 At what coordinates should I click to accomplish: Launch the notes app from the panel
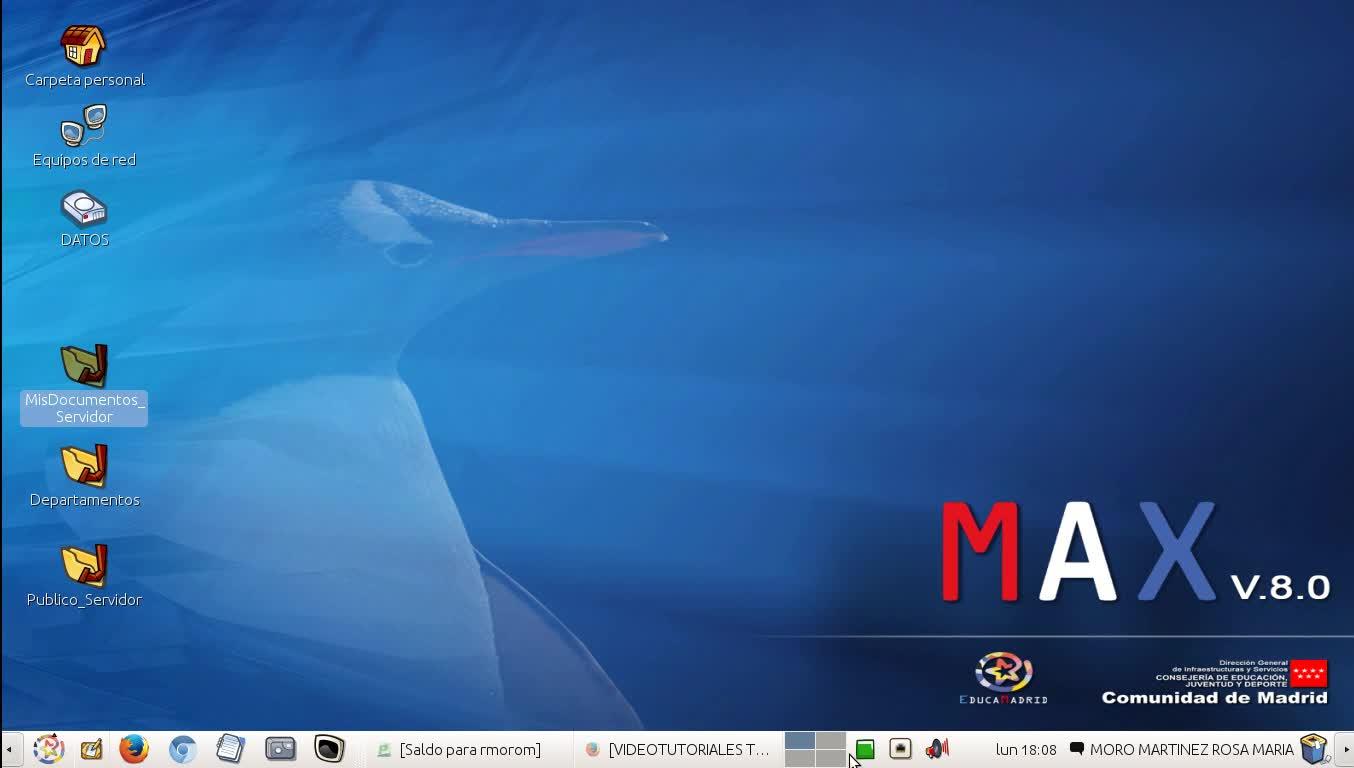pyautogui.click(x=91, y=749)
